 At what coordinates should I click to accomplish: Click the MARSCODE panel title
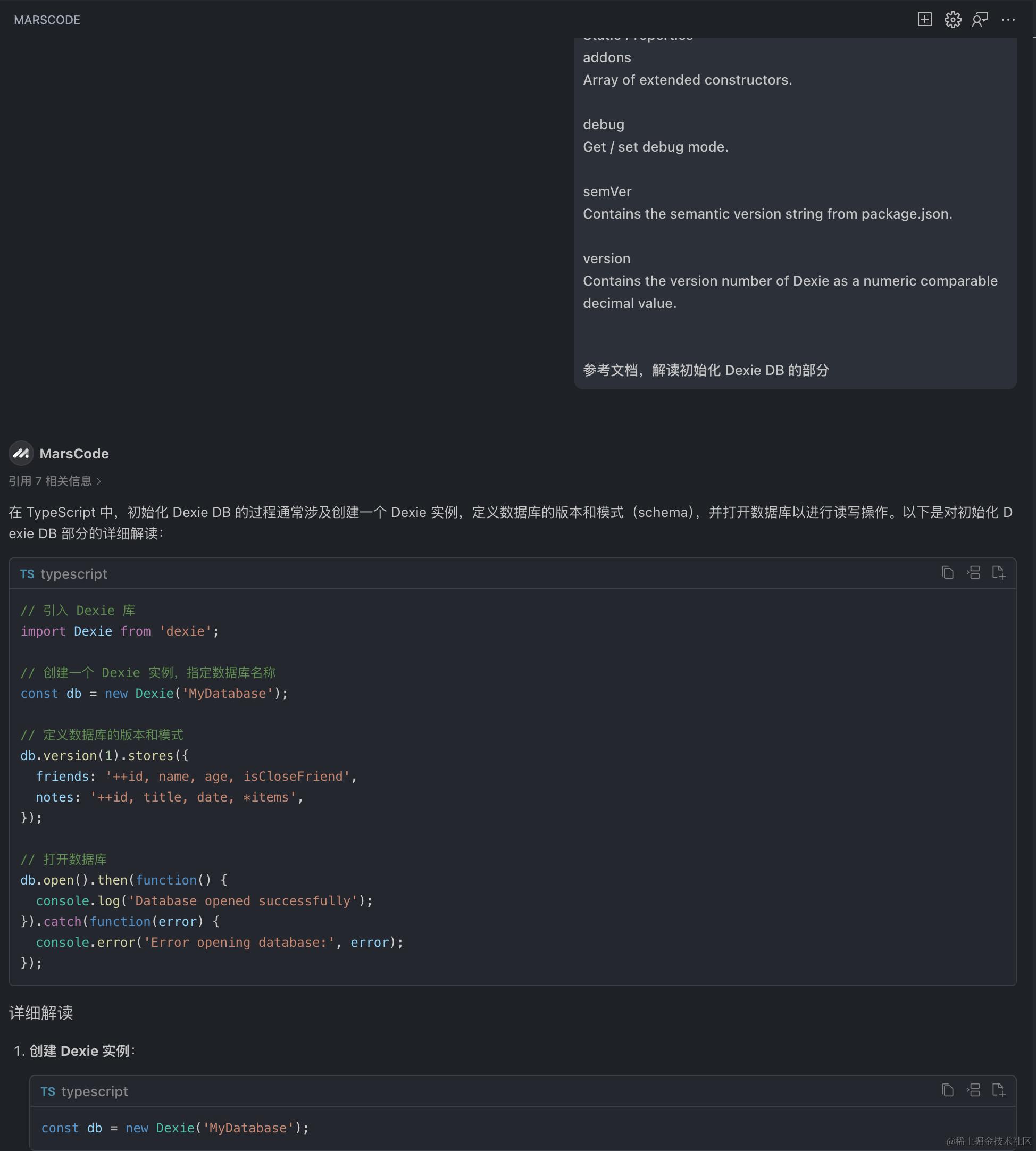[x=47, y=20]
